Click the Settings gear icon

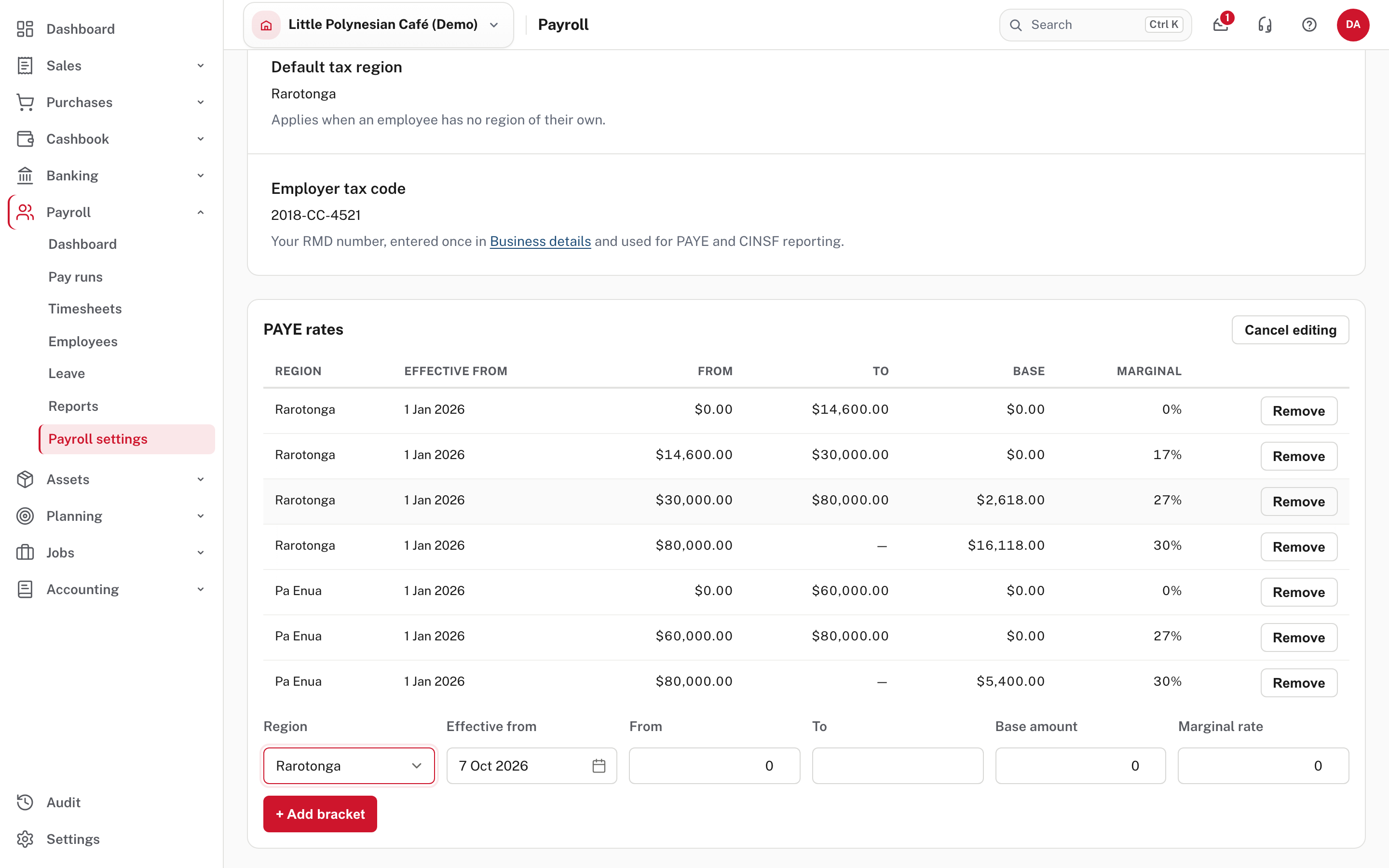pyautogui.click(x=25, y=839)
